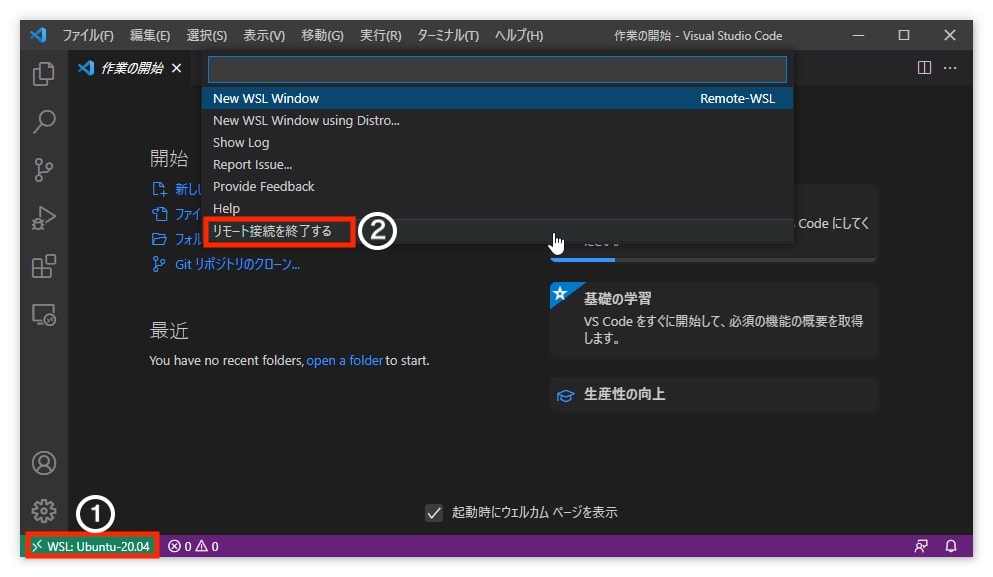The width and height of the screenshot is (993, 577).
Task: Click the feedback icon in status bar
Action: point(921,546)
